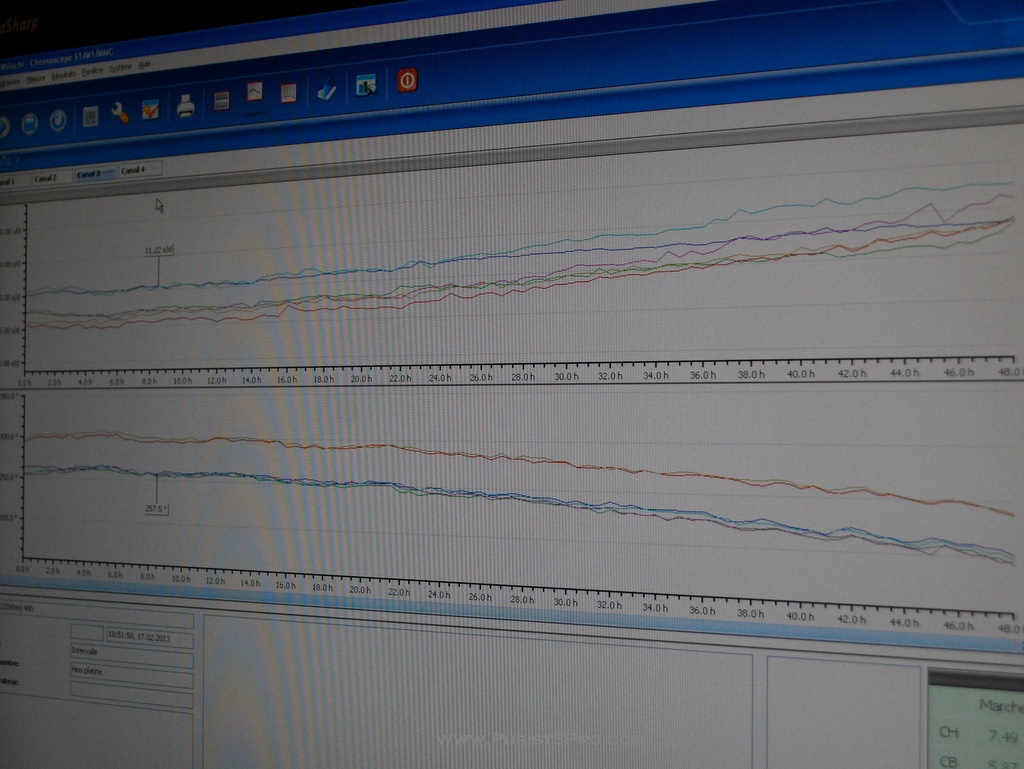Open the Canal 4 tab
The image size is (1024, 769).
point(135,170)
